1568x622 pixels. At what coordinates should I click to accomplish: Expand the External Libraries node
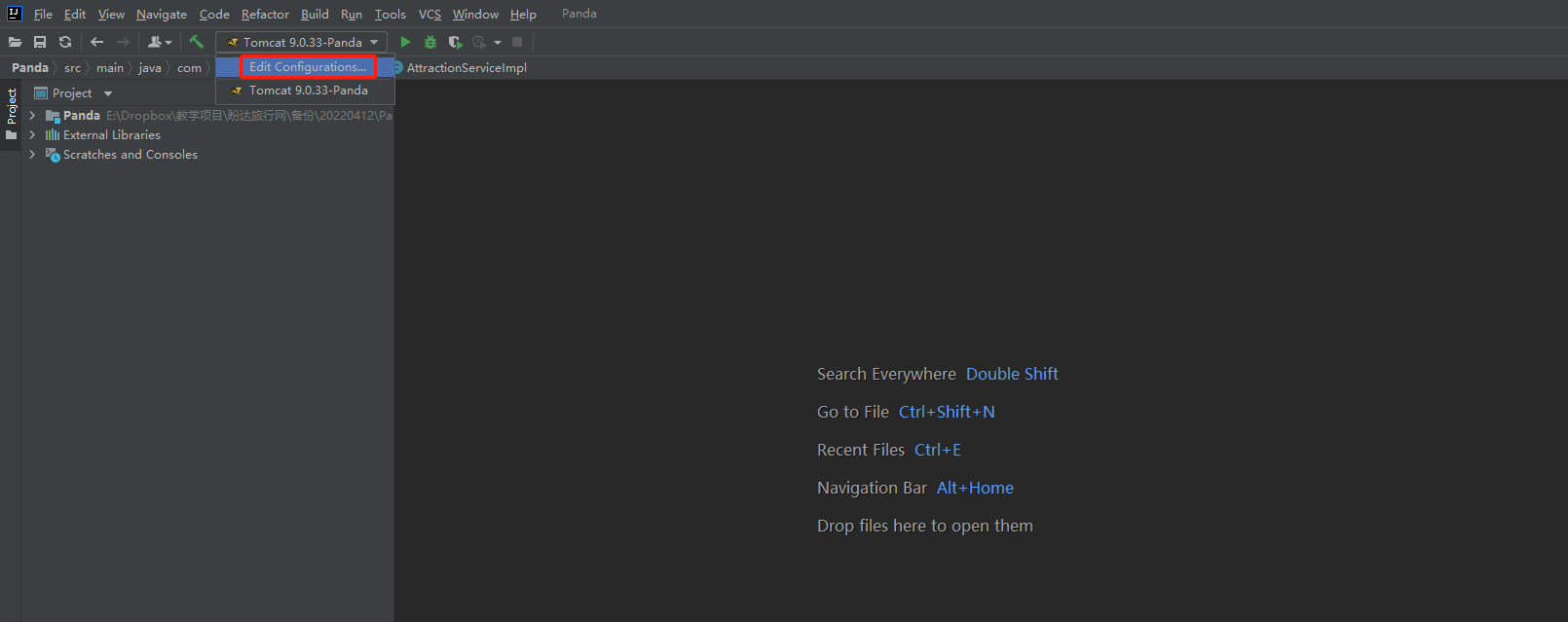(x=32, y=135)
